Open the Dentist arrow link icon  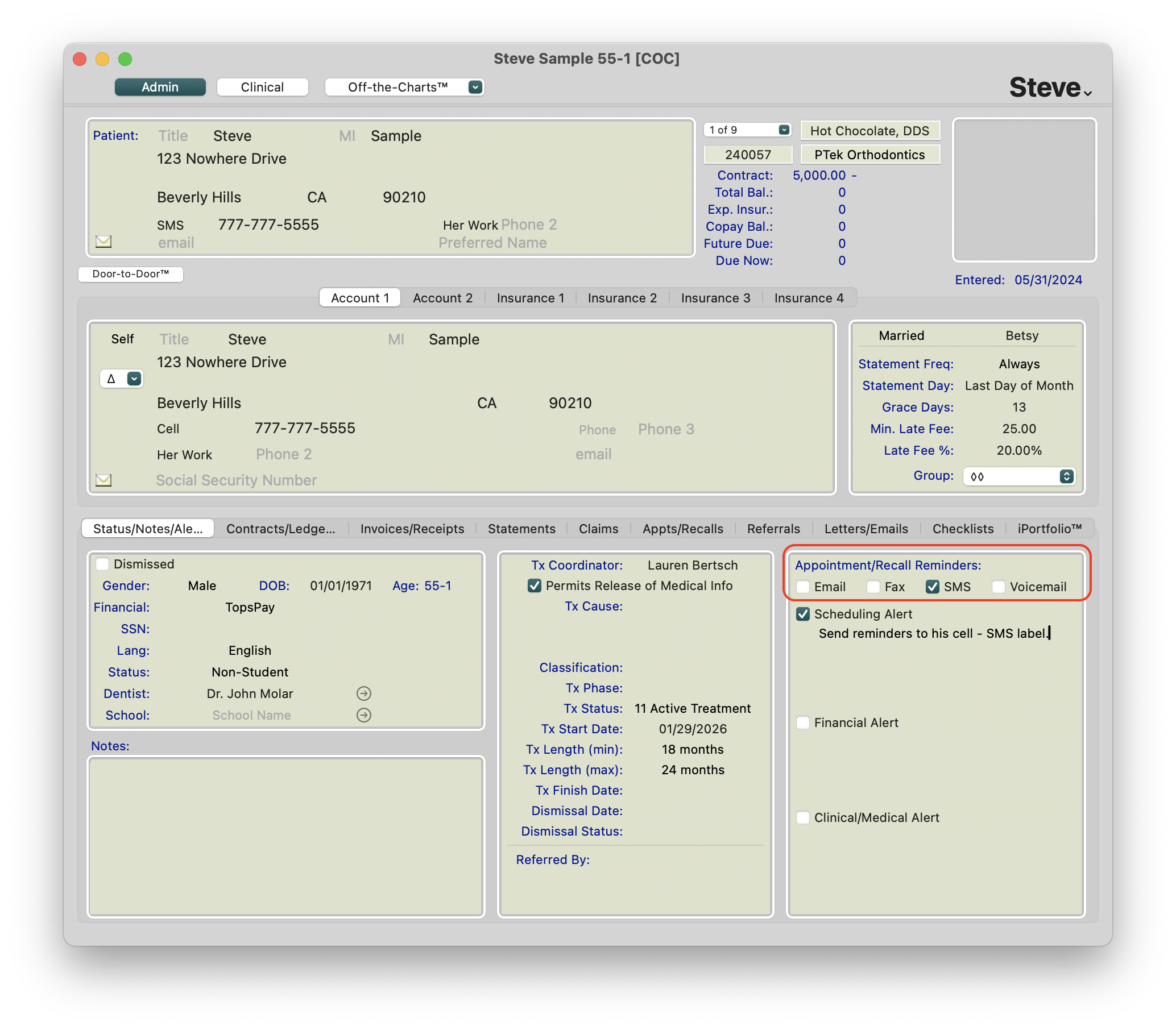[363, 693]
